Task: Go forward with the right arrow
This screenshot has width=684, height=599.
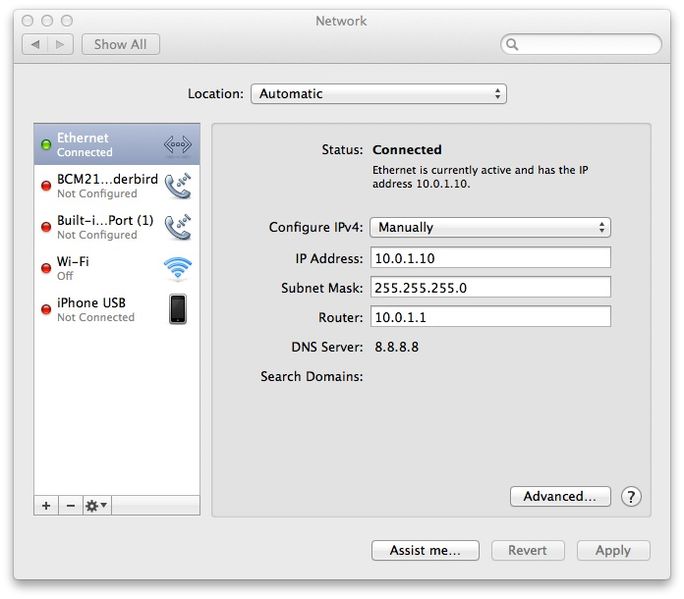Action: [60, 44]
